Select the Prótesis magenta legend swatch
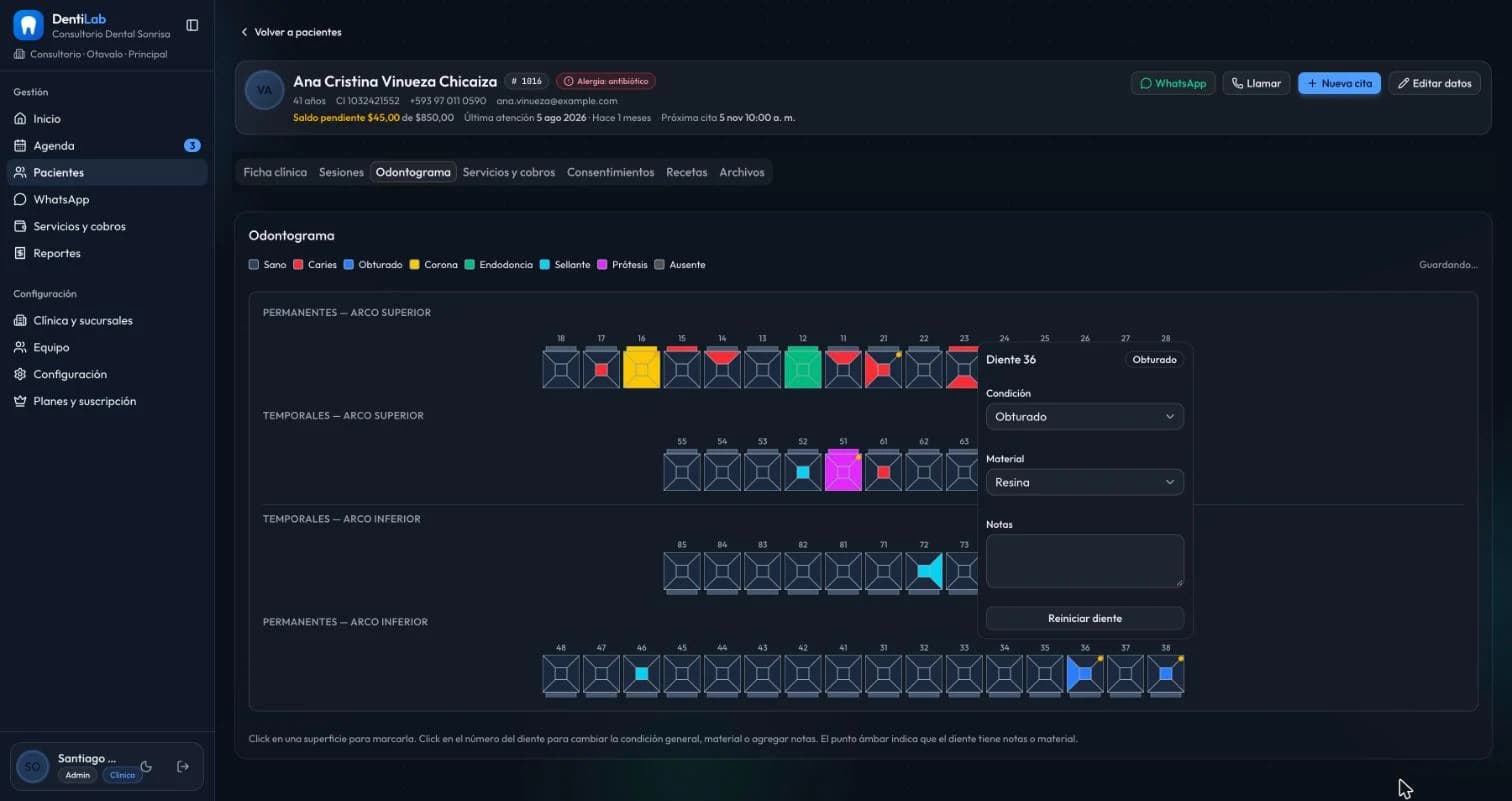 (x=602, y=265)
